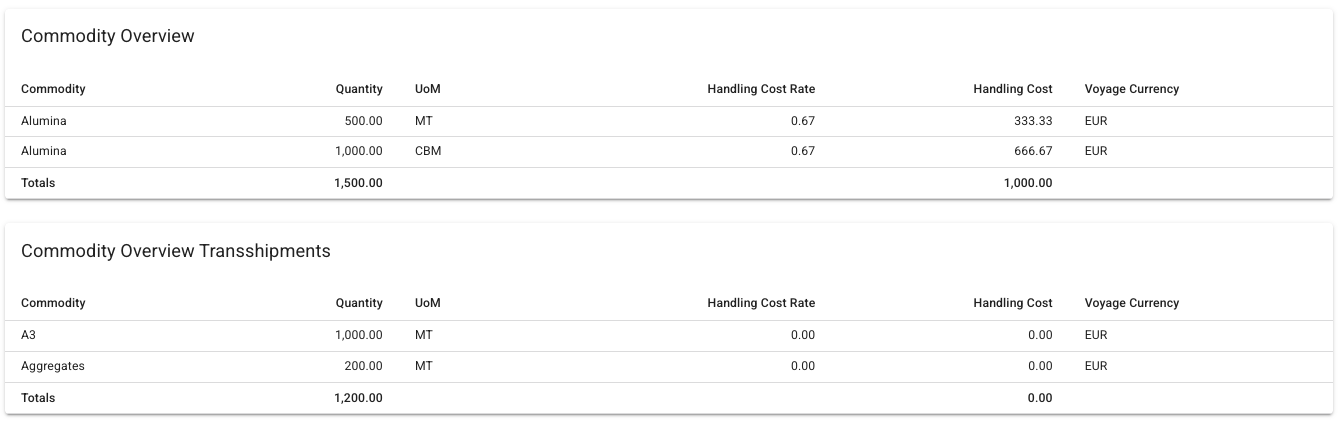Click the 333.33 handling cost cell

[x=1032, y=121]
